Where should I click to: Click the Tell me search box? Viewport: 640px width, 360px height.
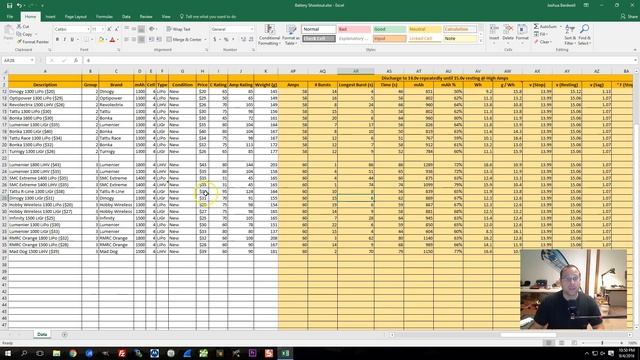(208, 17)
